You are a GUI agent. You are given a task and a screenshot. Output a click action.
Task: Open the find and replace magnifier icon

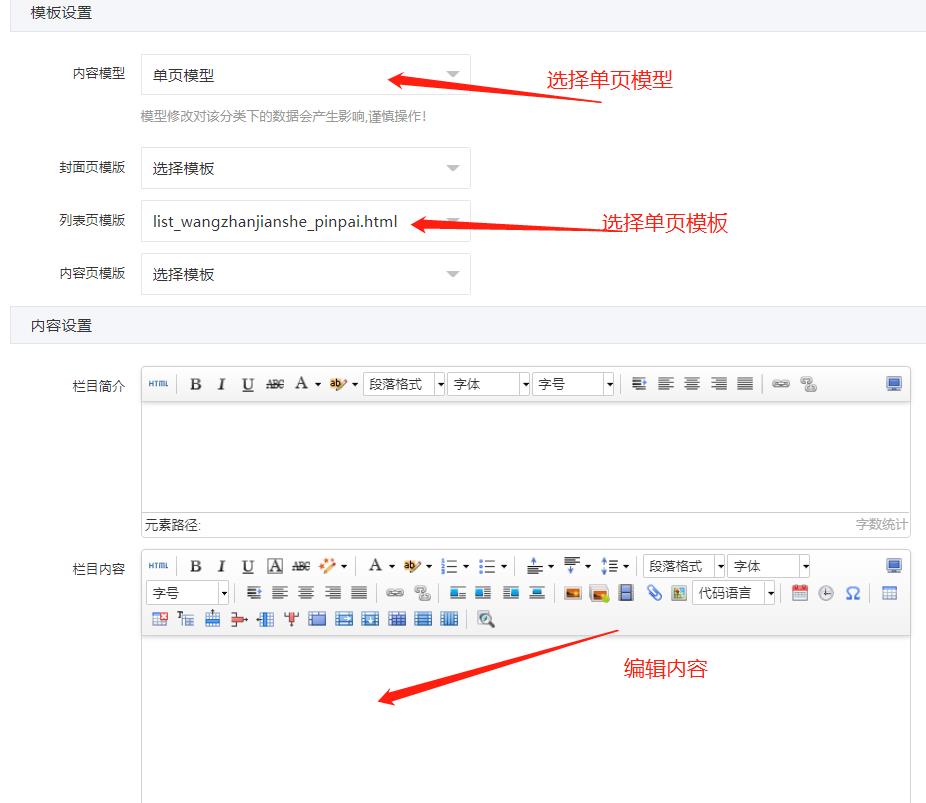pos(486,619)
